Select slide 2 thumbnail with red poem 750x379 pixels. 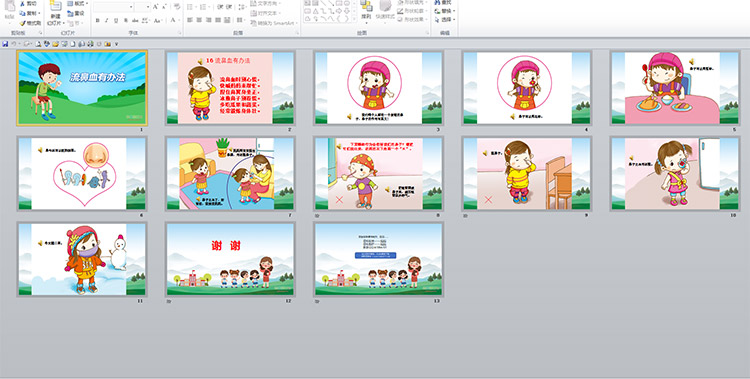(230, 88)
